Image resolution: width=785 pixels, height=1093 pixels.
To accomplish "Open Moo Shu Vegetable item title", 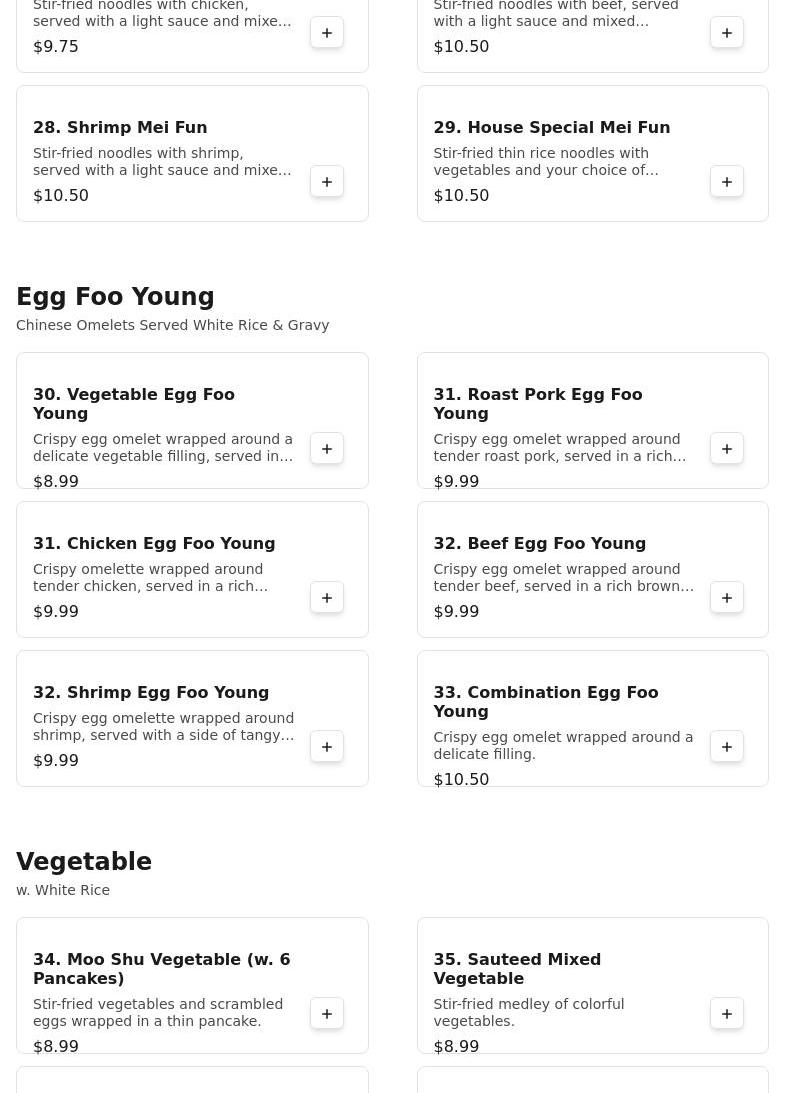I will pyautogui.click(x=161, y=969).
